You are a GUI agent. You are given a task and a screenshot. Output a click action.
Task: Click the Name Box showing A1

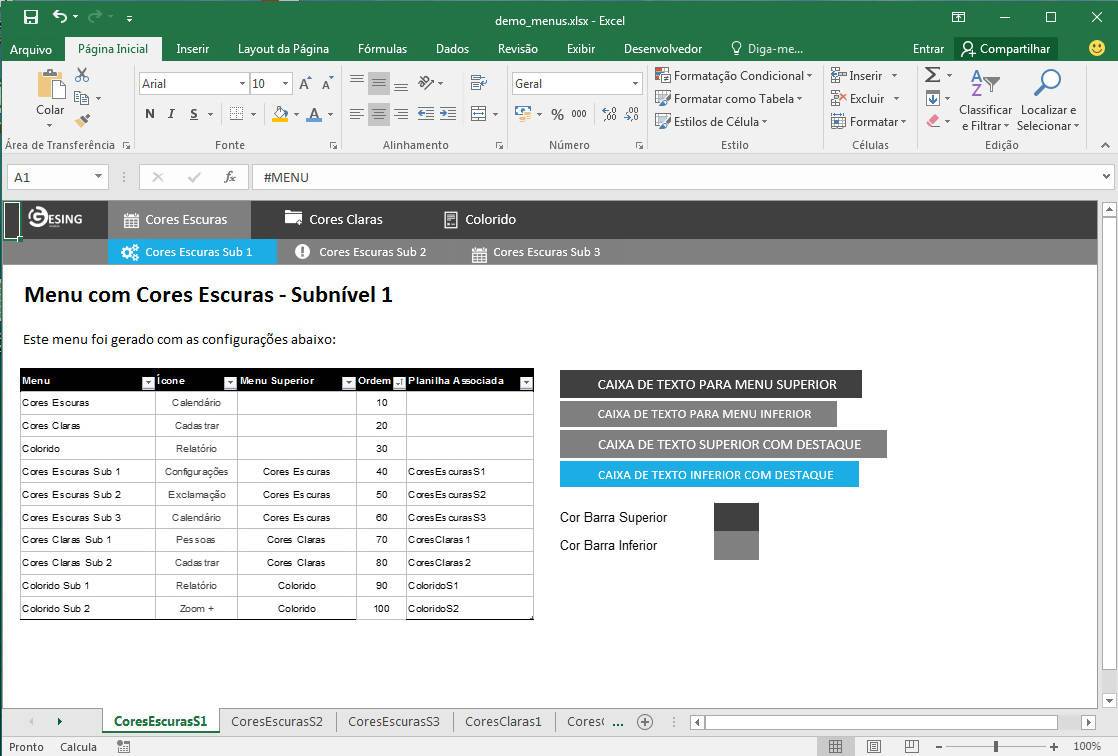48,177
